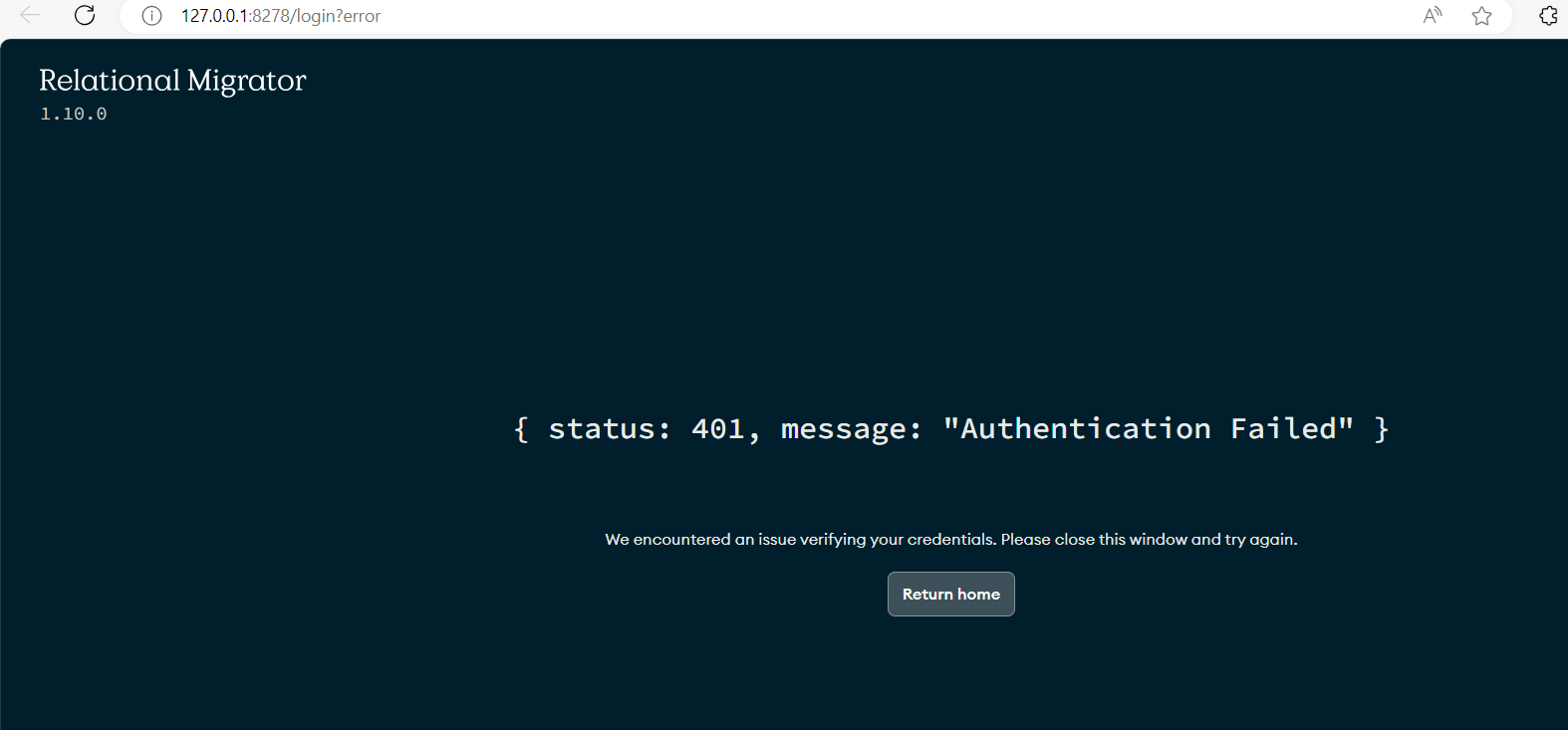Activate the Read aloud icon
This screenshot has width=1568, height=730.
pos(1433,15)
